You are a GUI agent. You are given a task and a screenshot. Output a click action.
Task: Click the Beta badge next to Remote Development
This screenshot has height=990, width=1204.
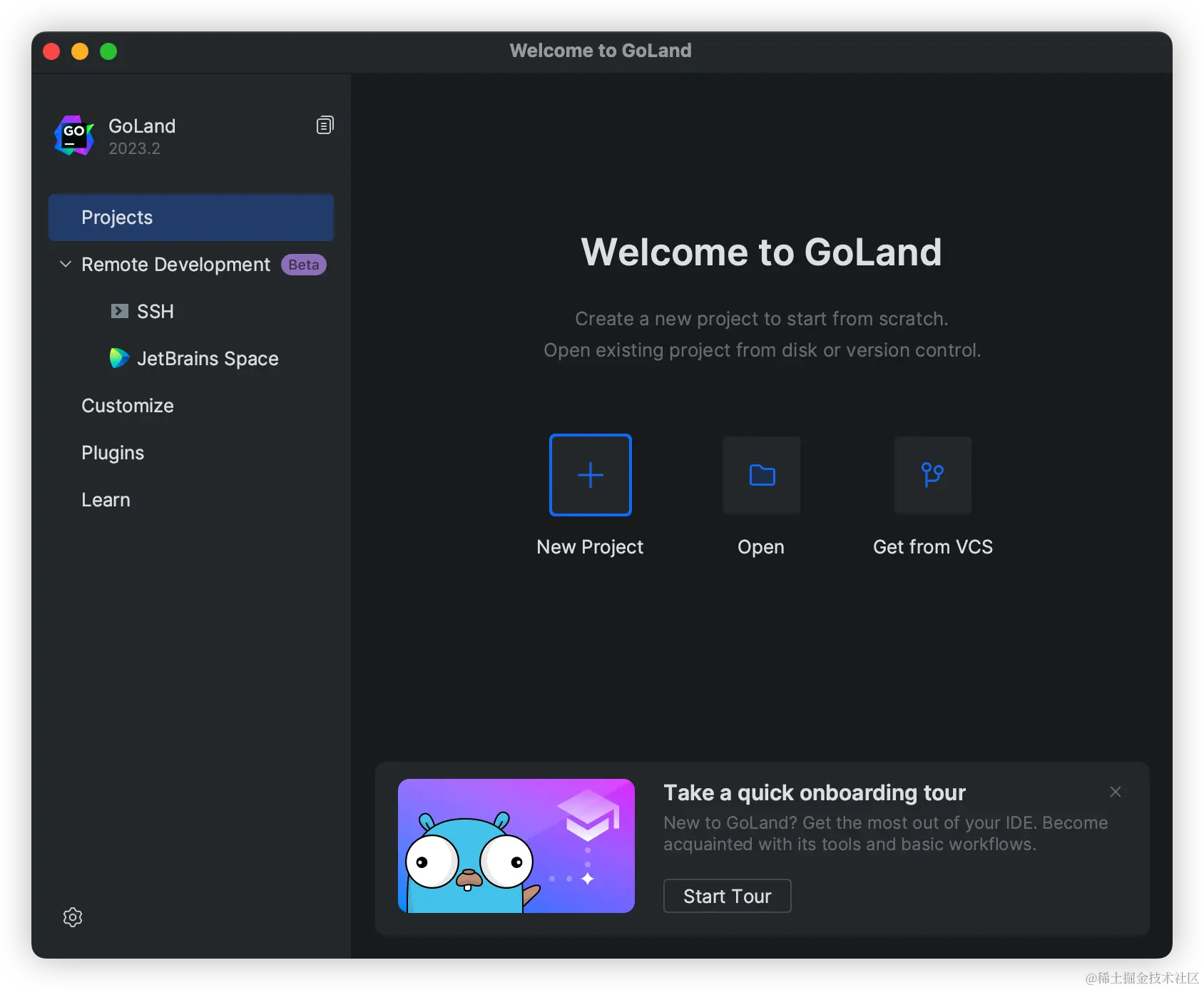click(x=304, y=265)
